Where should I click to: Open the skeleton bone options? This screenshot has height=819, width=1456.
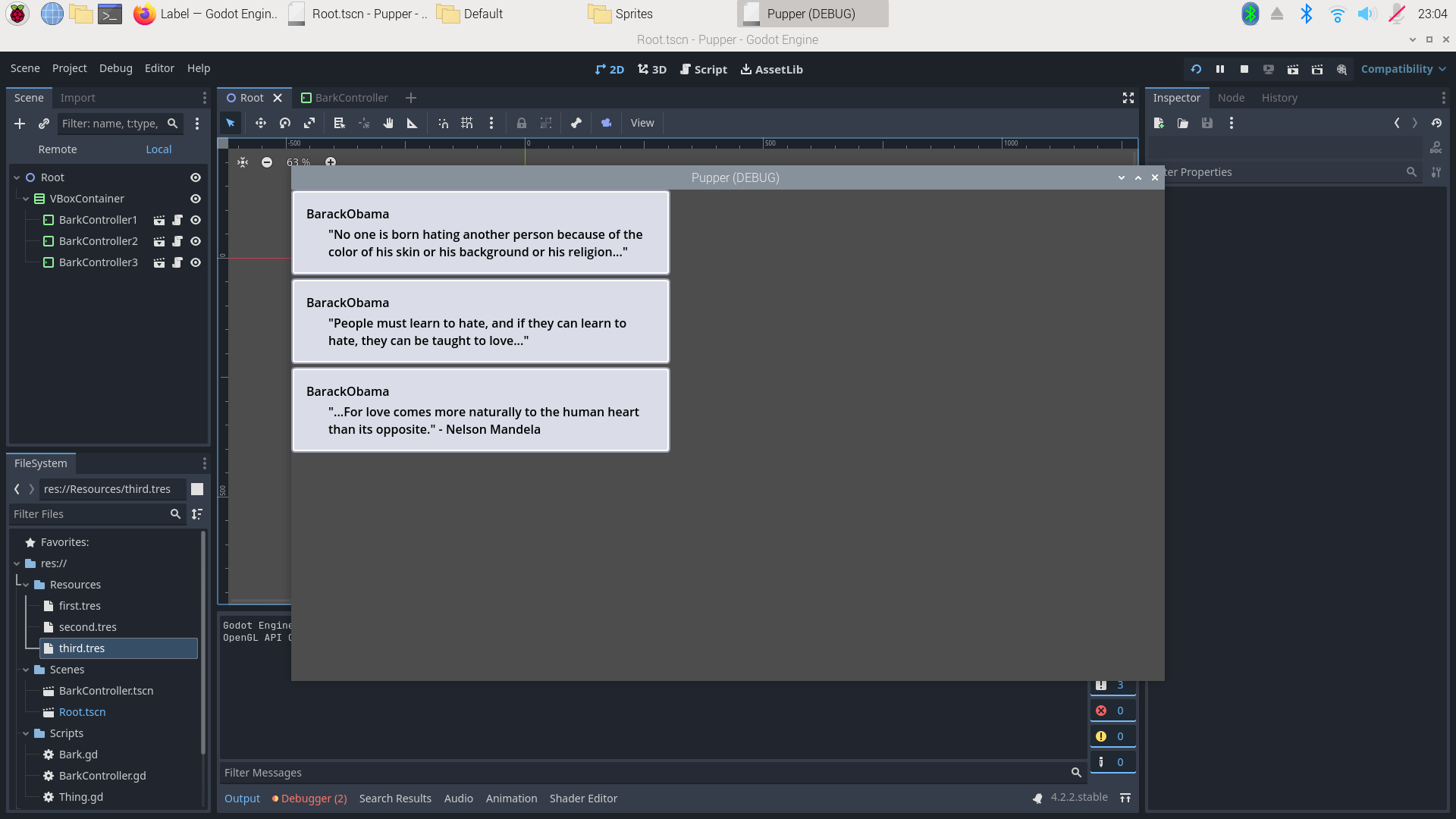pos(576,123)
